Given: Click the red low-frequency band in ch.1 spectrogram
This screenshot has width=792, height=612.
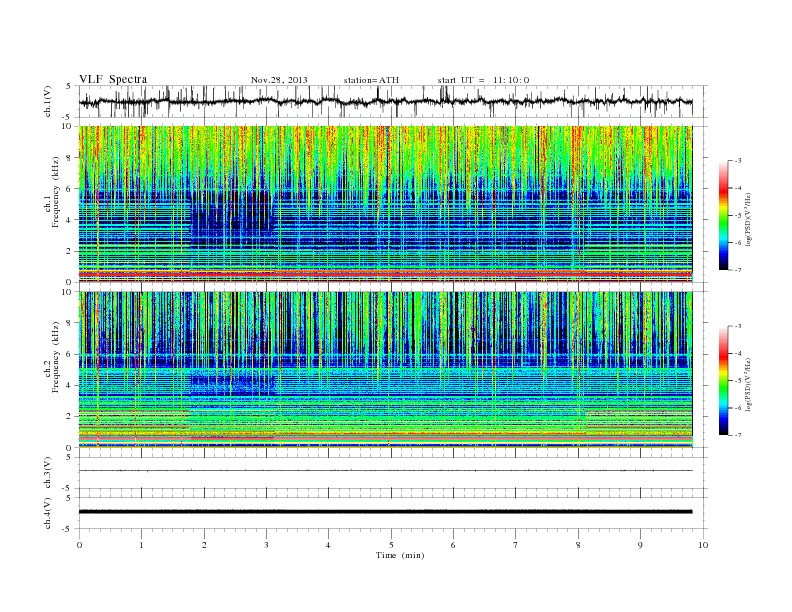Looking at the screenshot, I should [x=385, y=273].
